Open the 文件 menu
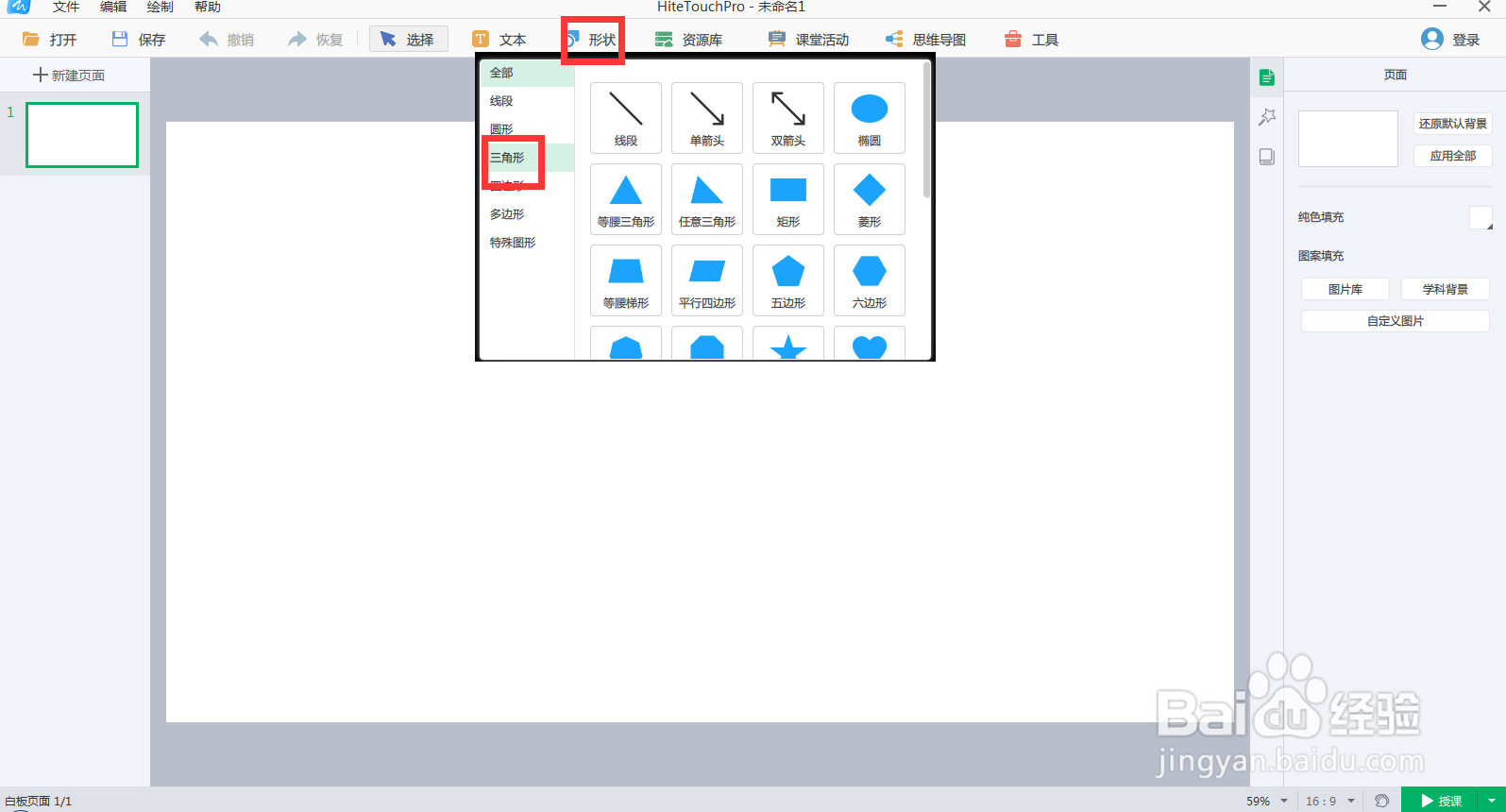This screenshot has width=1506, height=812. pyautogui.click(x=65, y=7)
